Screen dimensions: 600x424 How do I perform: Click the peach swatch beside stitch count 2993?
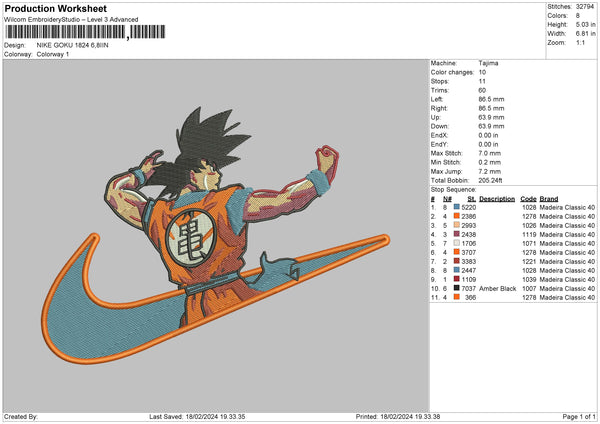(x=457, y=225)
